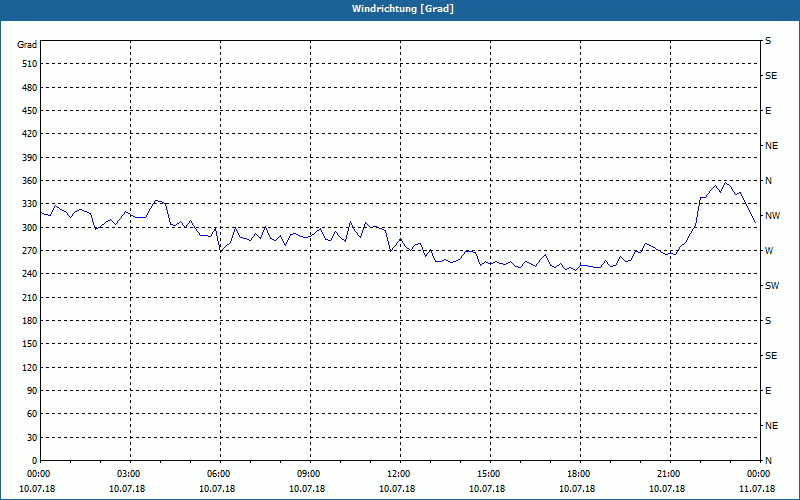Click the 10.07.18 date under 03:00
Viewport: 800px width, 500px height.
coord(127,489)
